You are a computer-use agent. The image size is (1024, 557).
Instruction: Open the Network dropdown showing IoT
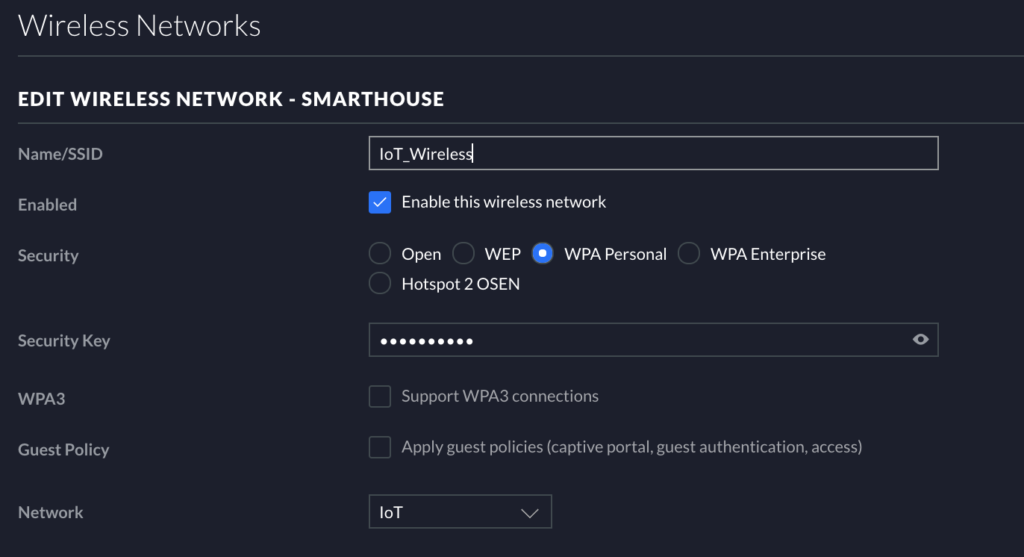click(460, 513)
